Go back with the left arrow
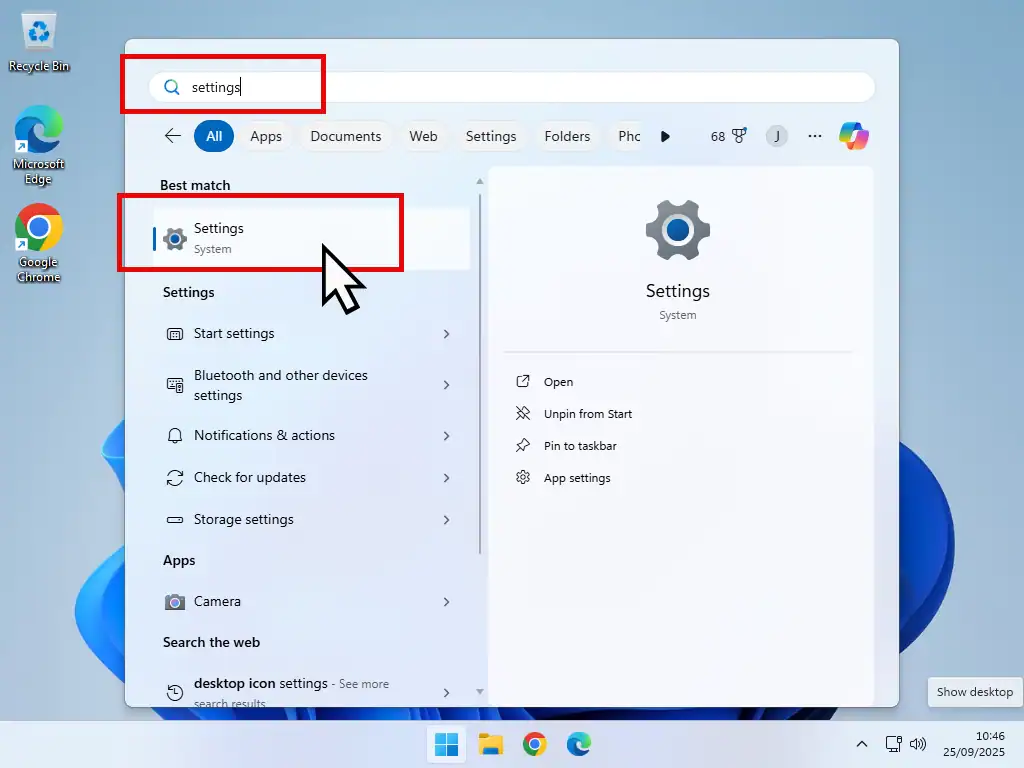This screenshot has width=1024, height=768. point(172,136)
